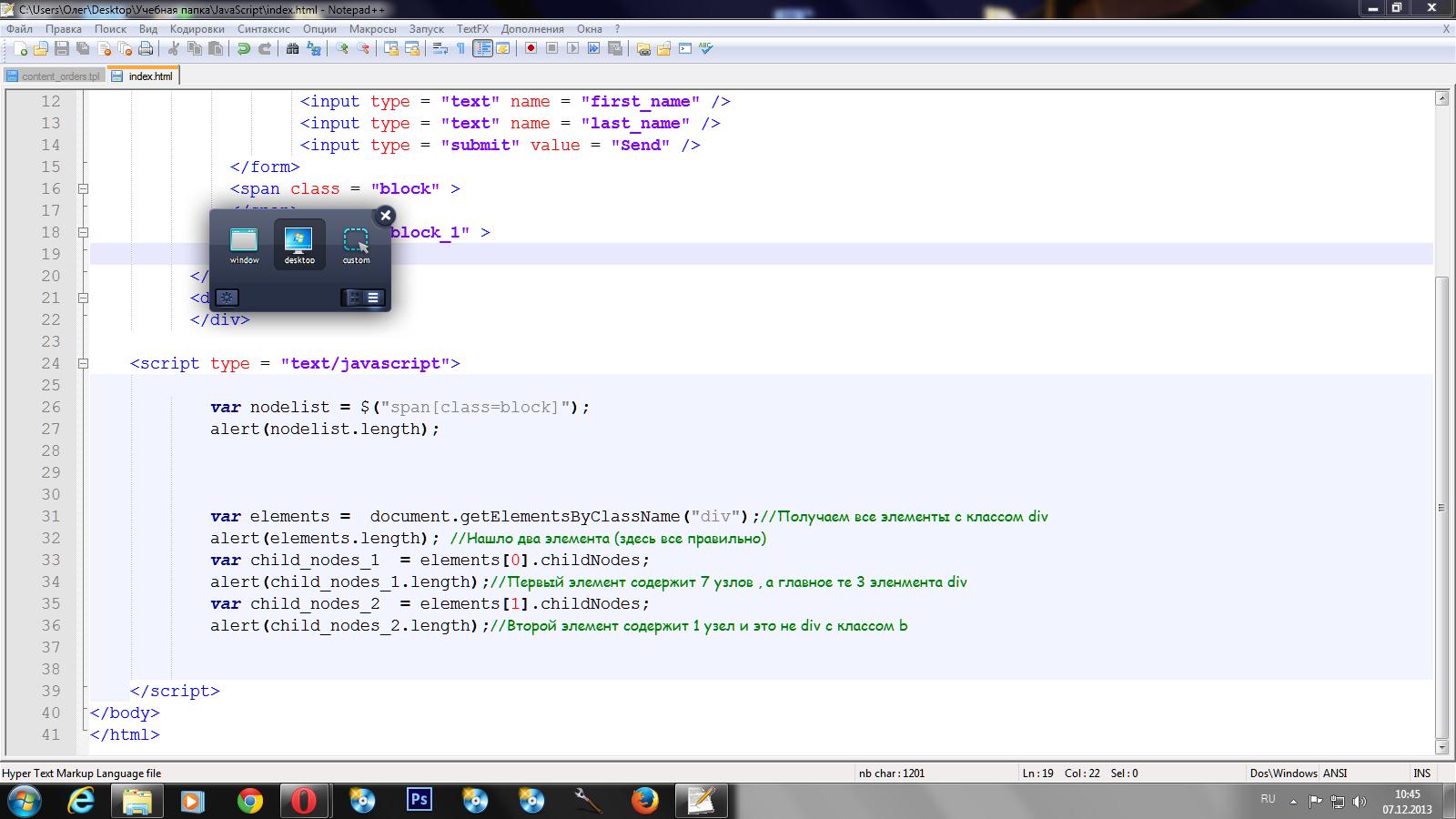Close the capture mode popup

pos(385,216)
